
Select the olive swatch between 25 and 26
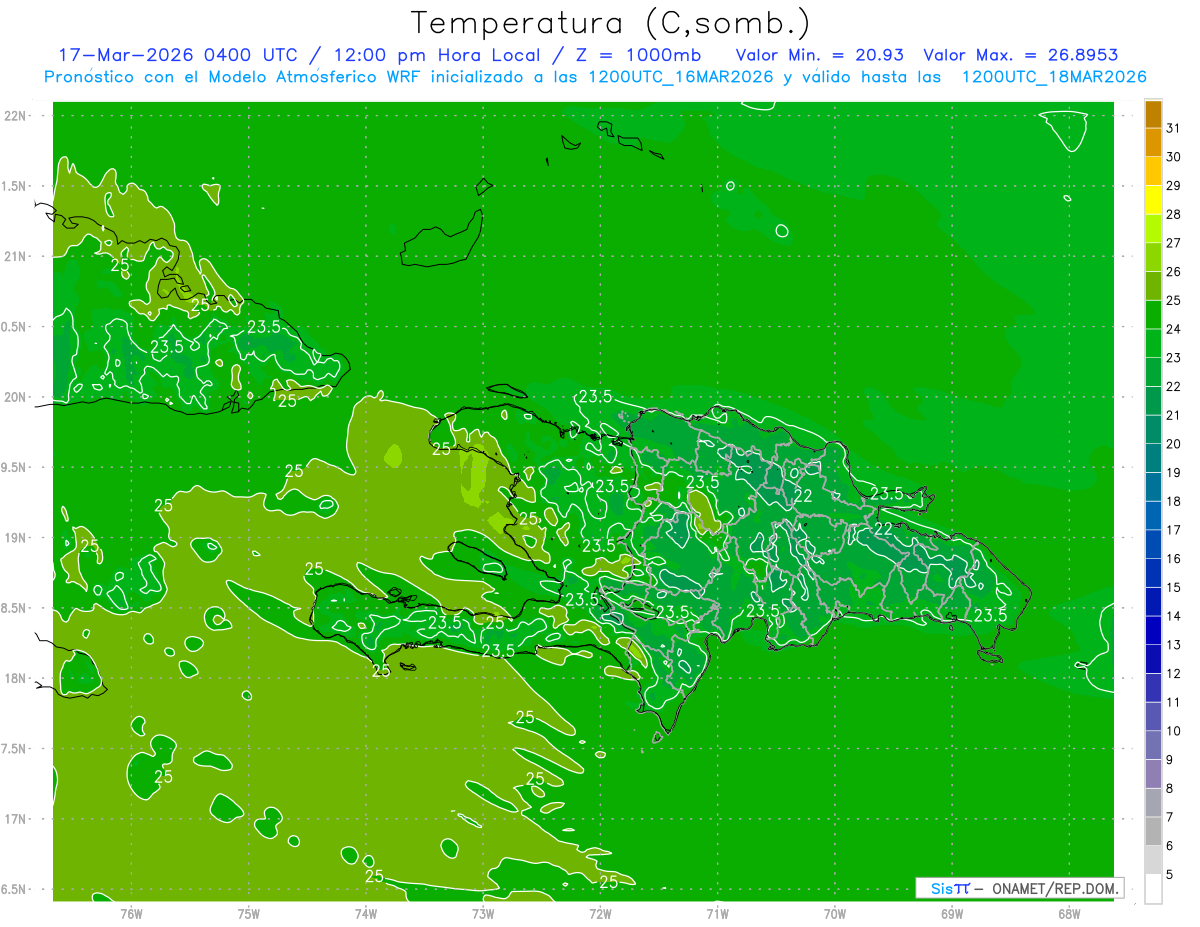(x=1153, y=286)
